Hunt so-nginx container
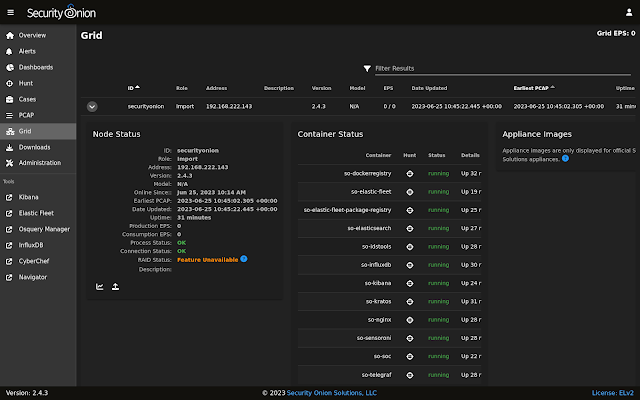Screen dimensions: 640x400 click(x=410, y=320)
